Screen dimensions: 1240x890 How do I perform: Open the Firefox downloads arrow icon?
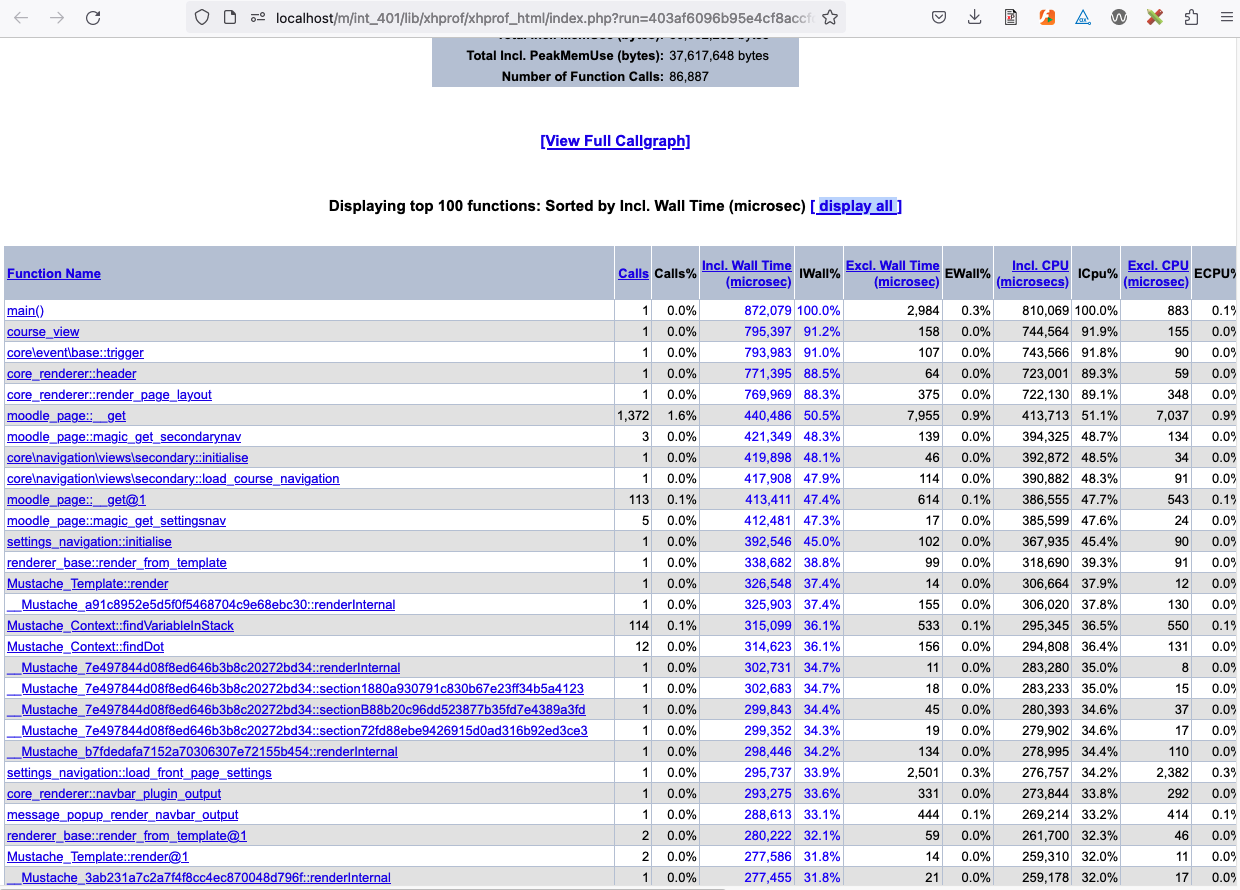click(x=975, y=17)
